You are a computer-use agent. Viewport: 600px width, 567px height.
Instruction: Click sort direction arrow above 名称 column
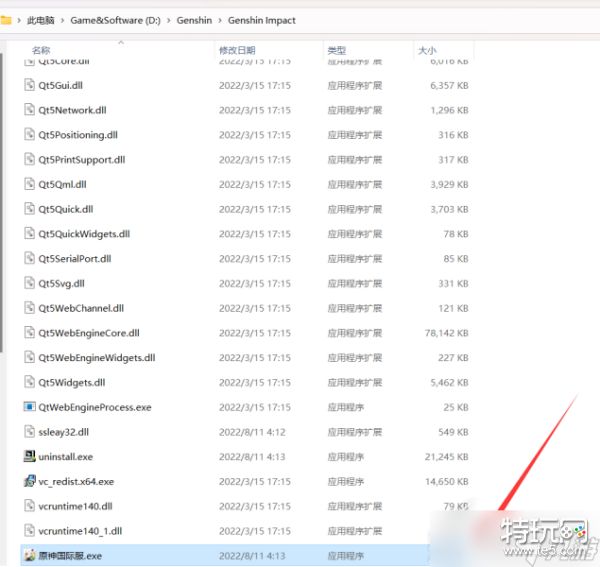pyautogui.click(x=121, y=42)
